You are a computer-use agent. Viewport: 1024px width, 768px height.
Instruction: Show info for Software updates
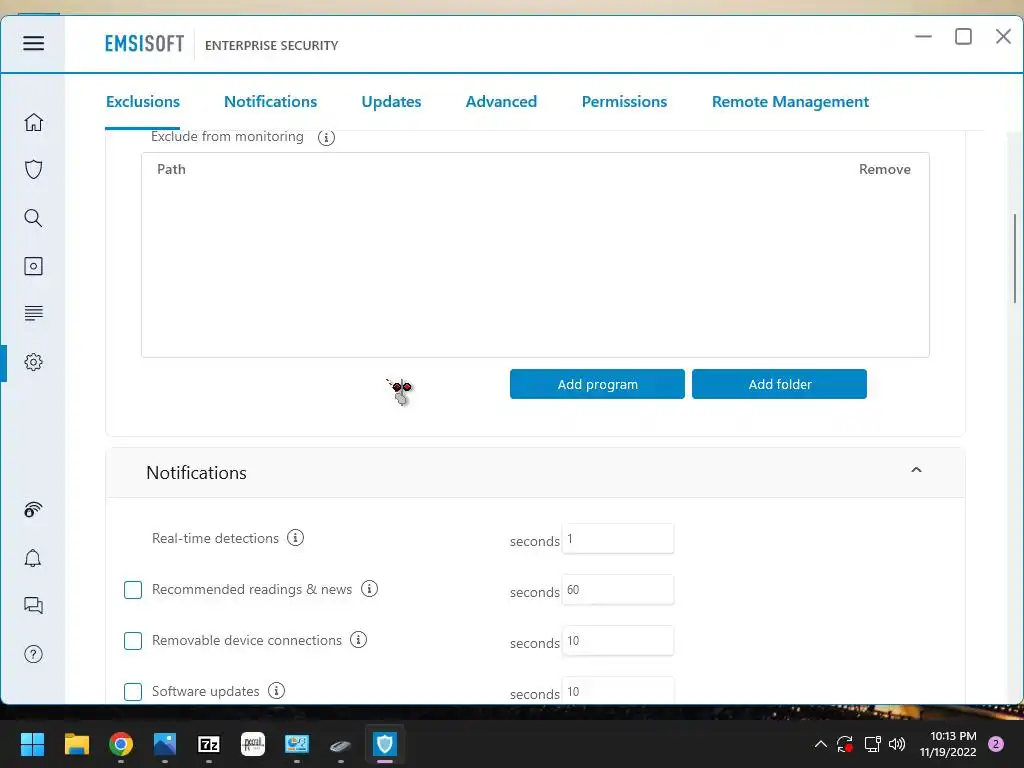[x=276, y=690]
